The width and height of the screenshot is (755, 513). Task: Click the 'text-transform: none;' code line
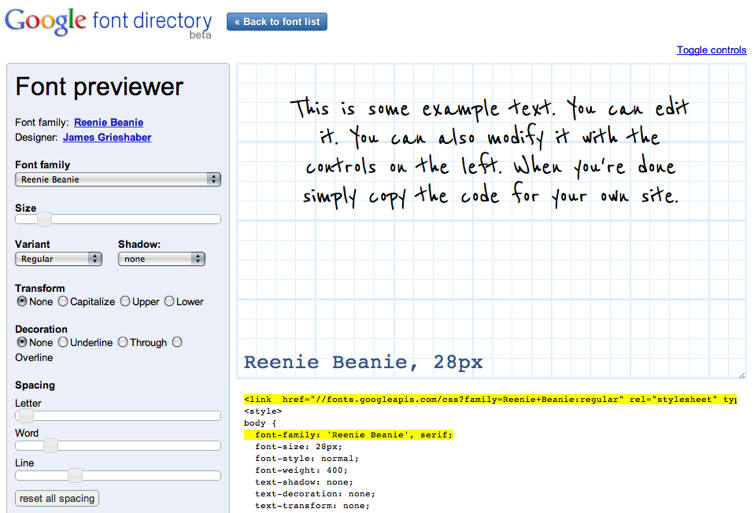pos(312,506)
